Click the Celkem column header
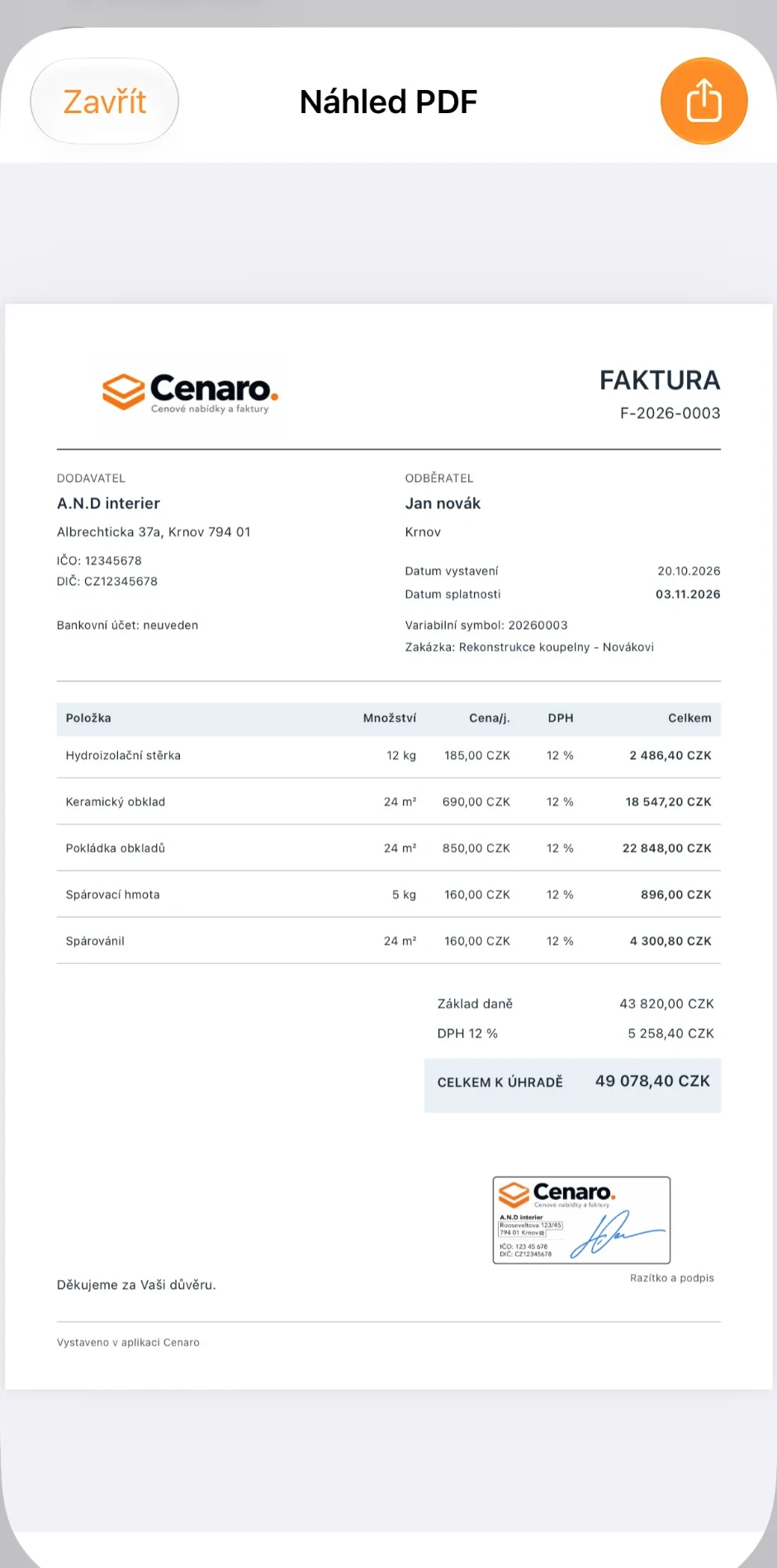Viewport: 777px width, 1568px height. [689, 718]
